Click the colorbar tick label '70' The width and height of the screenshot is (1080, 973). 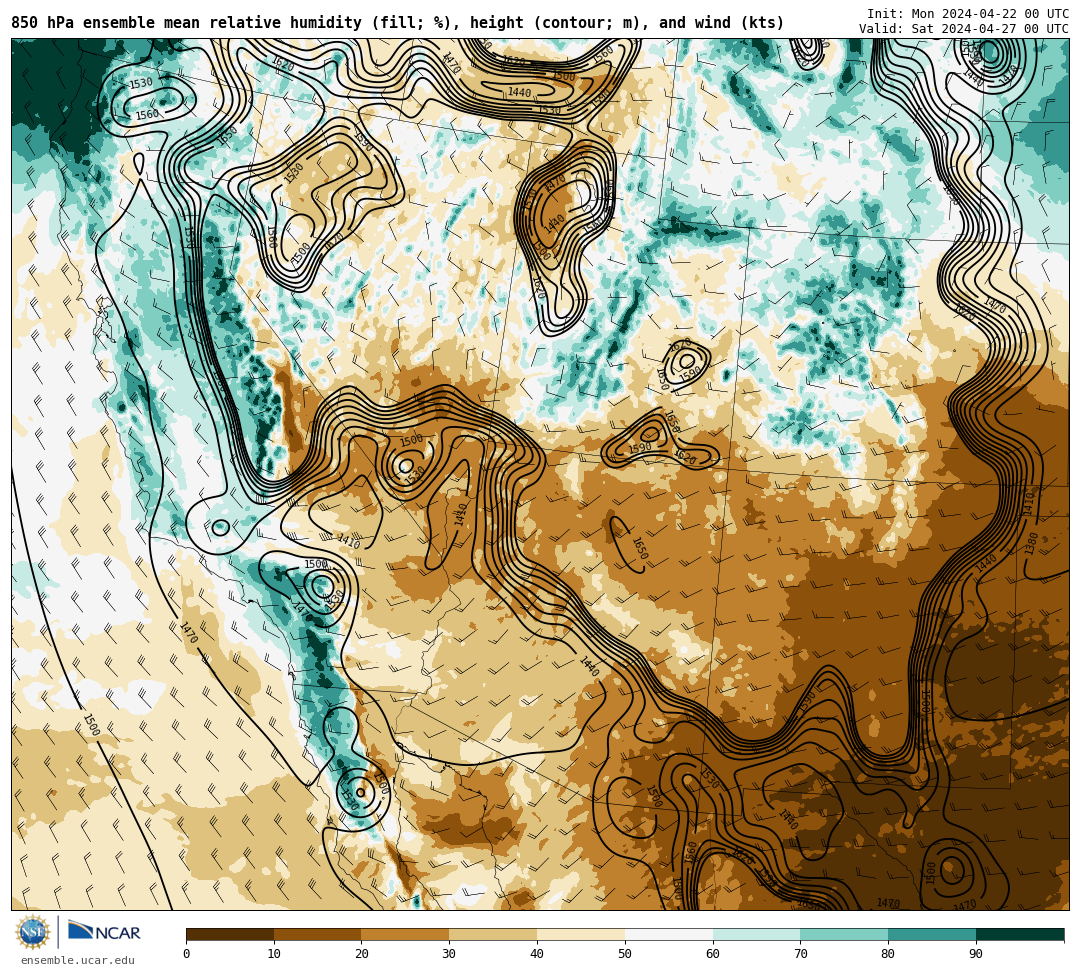[x=800, y=954]
